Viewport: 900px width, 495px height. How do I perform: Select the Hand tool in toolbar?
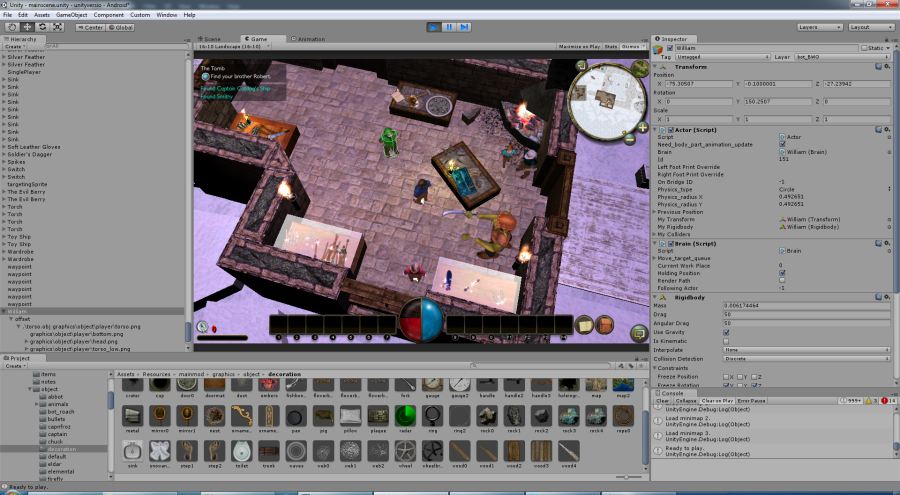pos(11,27)
